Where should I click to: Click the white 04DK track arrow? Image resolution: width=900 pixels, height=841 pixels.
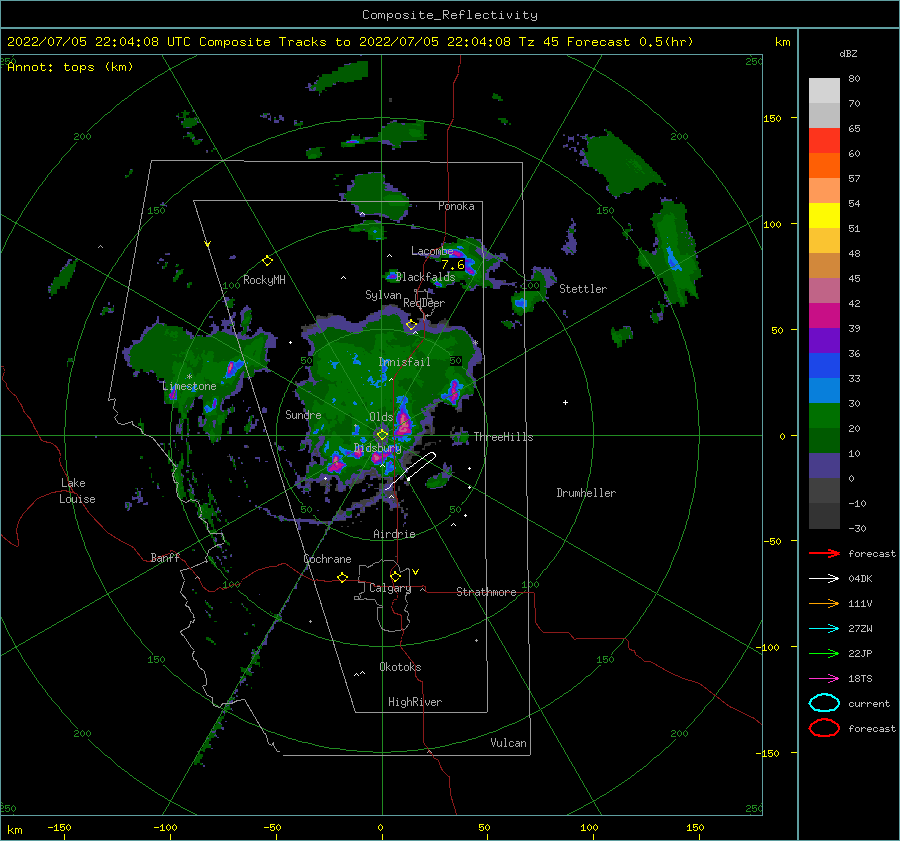(824, 579)
